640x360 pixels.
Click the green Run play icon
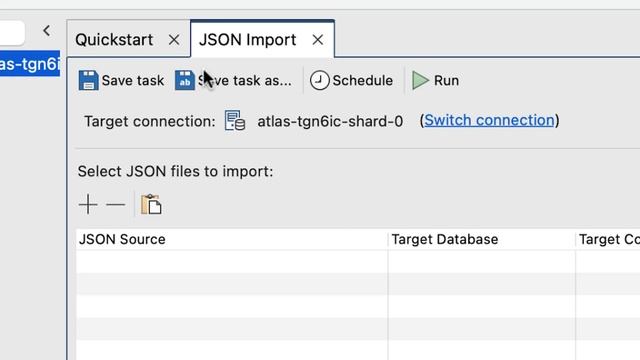[x=420, y=80]
